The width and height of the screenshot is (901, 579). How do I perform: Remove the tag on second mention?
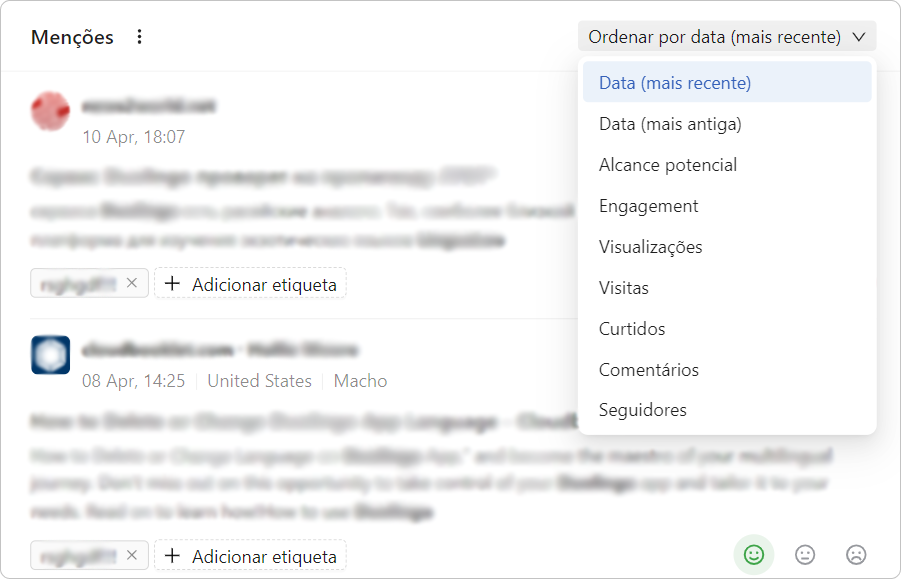pos(132,555)
